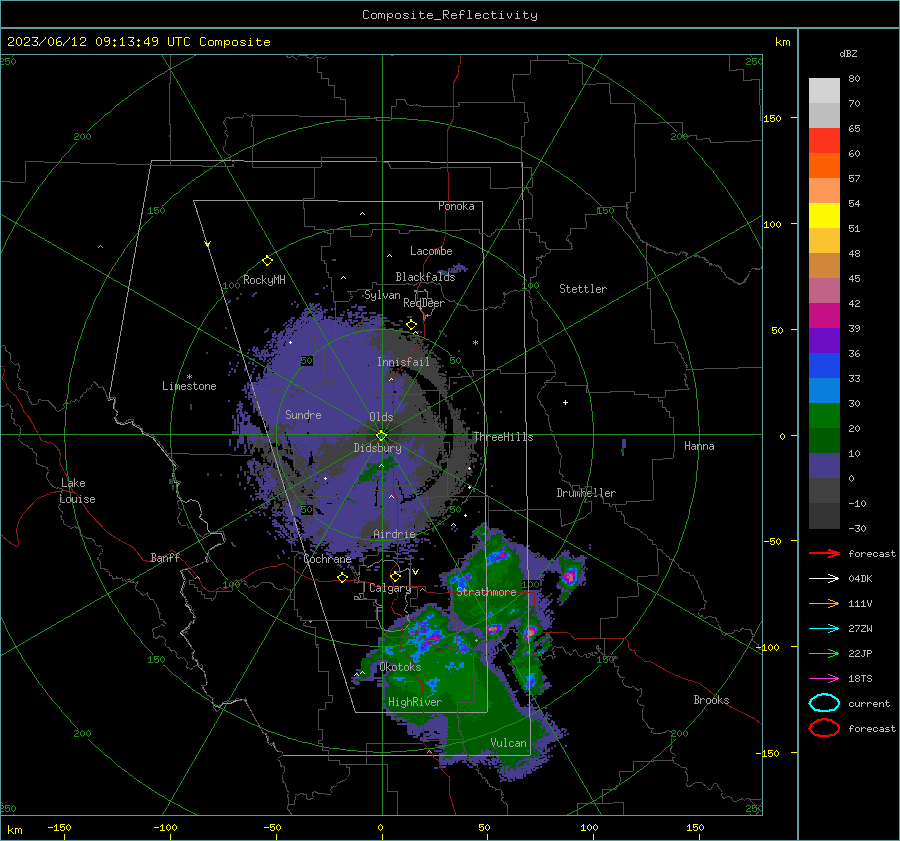Click the 'RedDeer' city label
Viewport: 900px width, 841px height.
coord(424,303)
